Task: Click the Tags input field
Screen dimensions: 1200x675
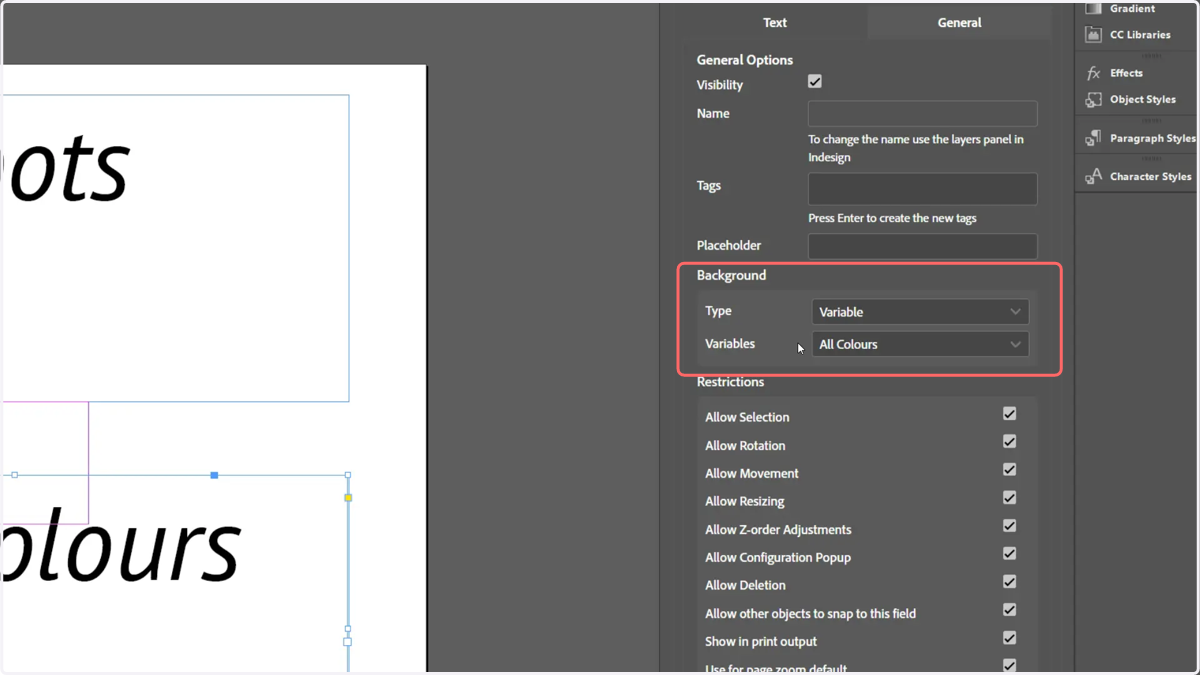Action: [922, 189]
